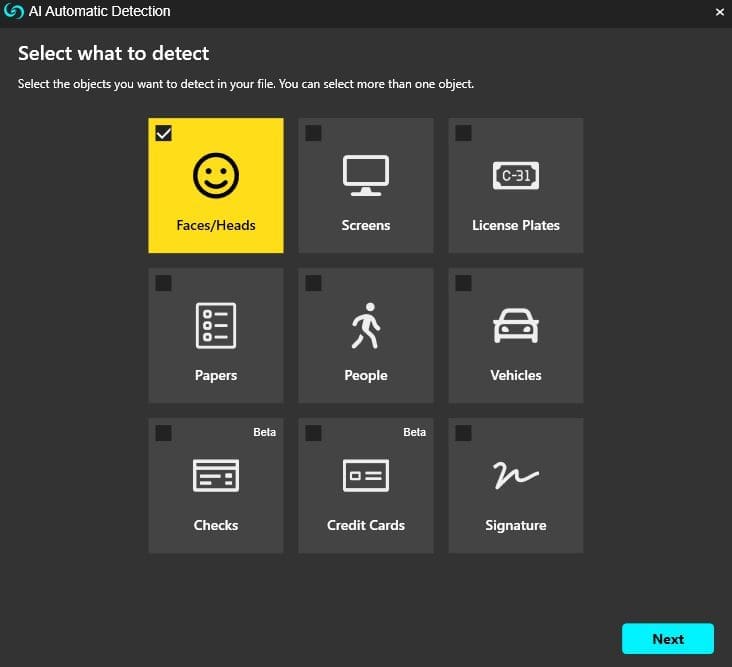This screenshot has width=732, height=667.
Task: Tick the License Plates checkbox
Action: [464, 133]
